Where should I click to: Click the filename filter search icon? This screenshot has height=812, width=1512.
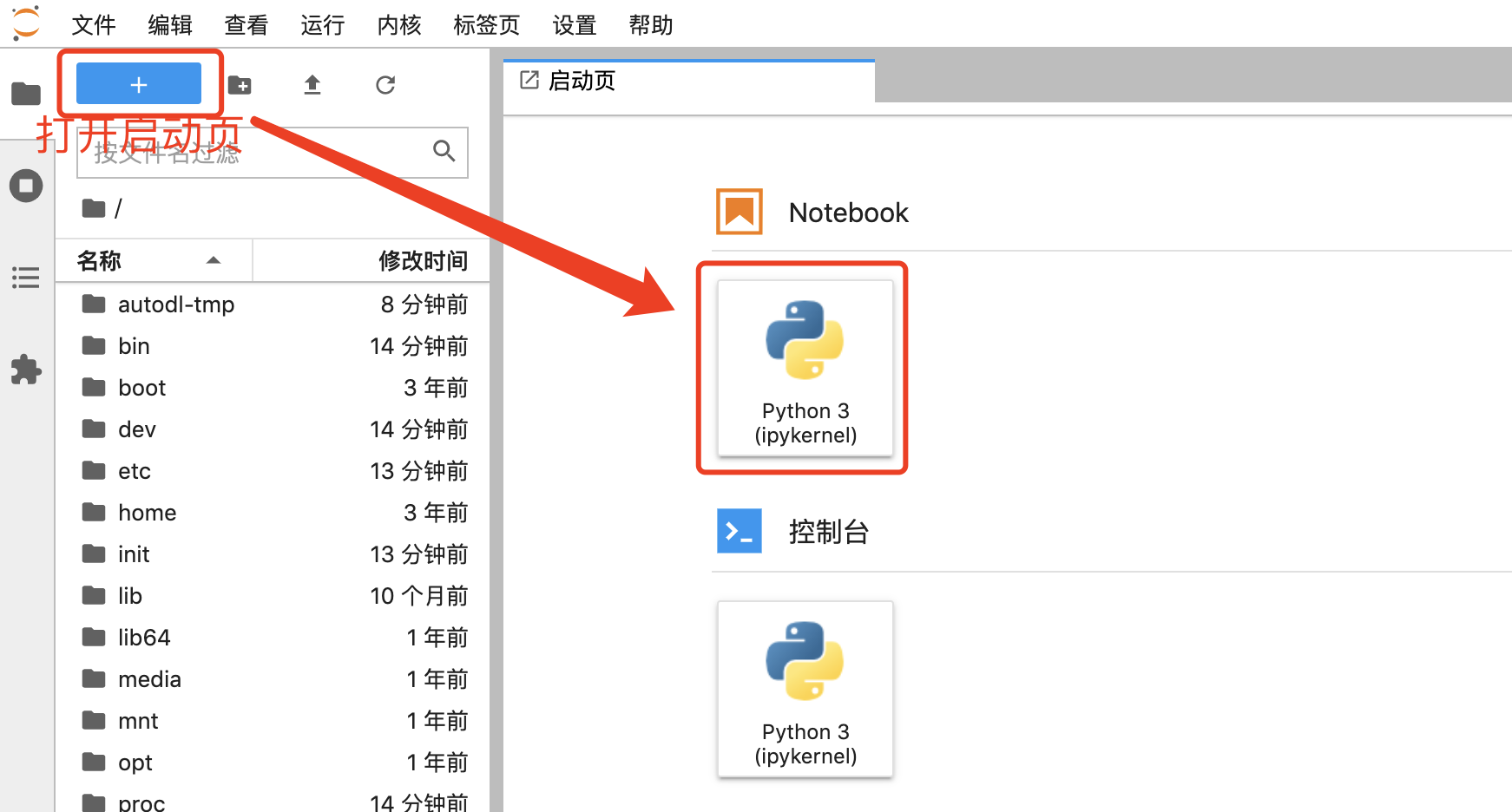(x=444, y=151)
